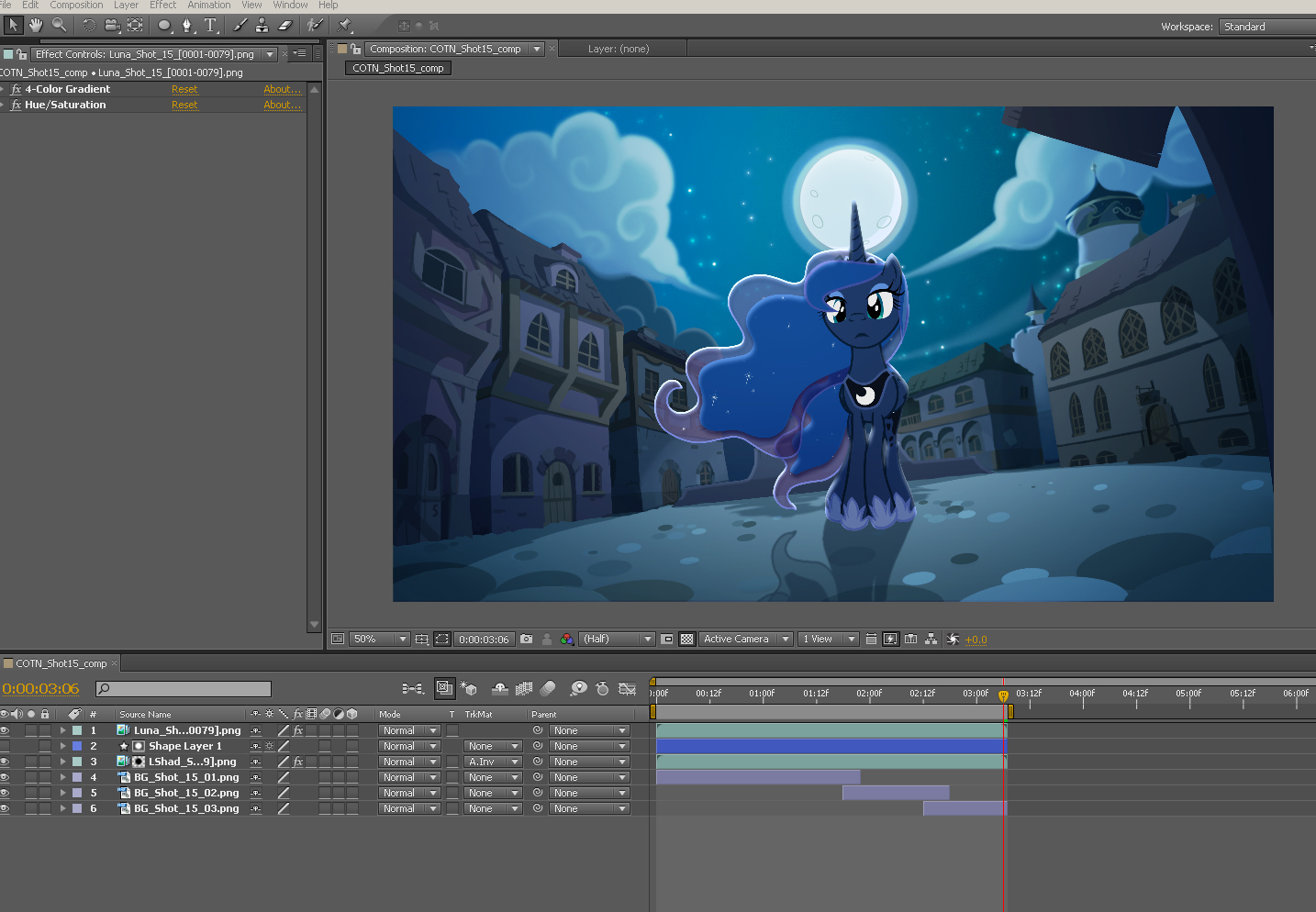Pick the Clone Stamp tool
This screenshot has width=1316, height=912.
[262, 26]
